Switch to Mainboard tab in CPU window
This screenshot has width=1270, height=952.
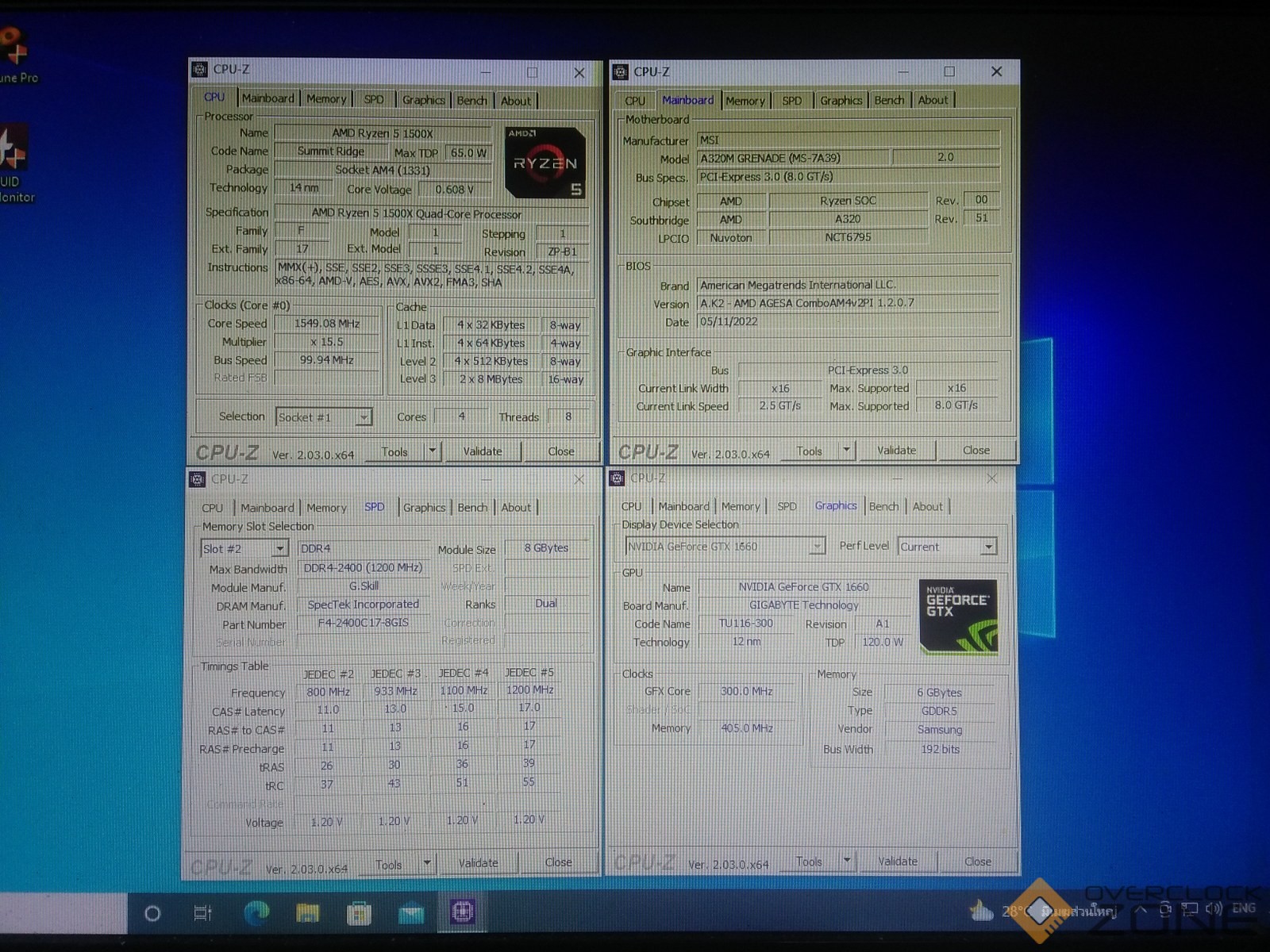[x=268, y=98]
